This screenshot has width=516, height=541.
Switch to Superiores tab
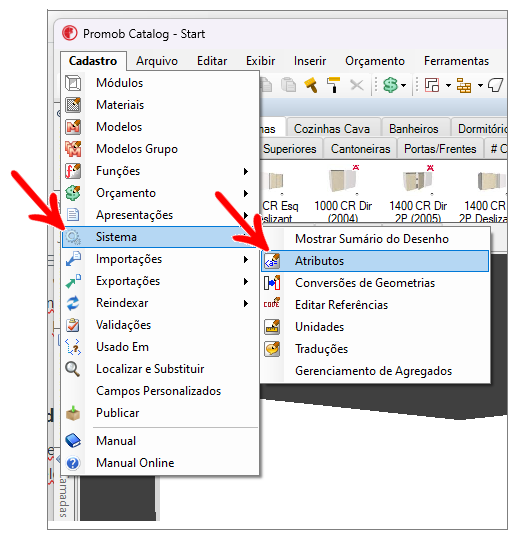290,149
